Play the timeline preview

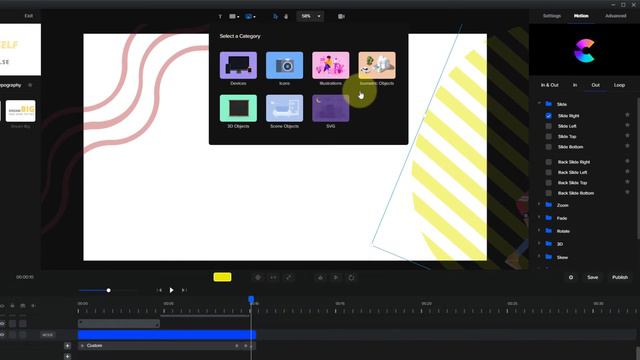(x=171, y=290)
